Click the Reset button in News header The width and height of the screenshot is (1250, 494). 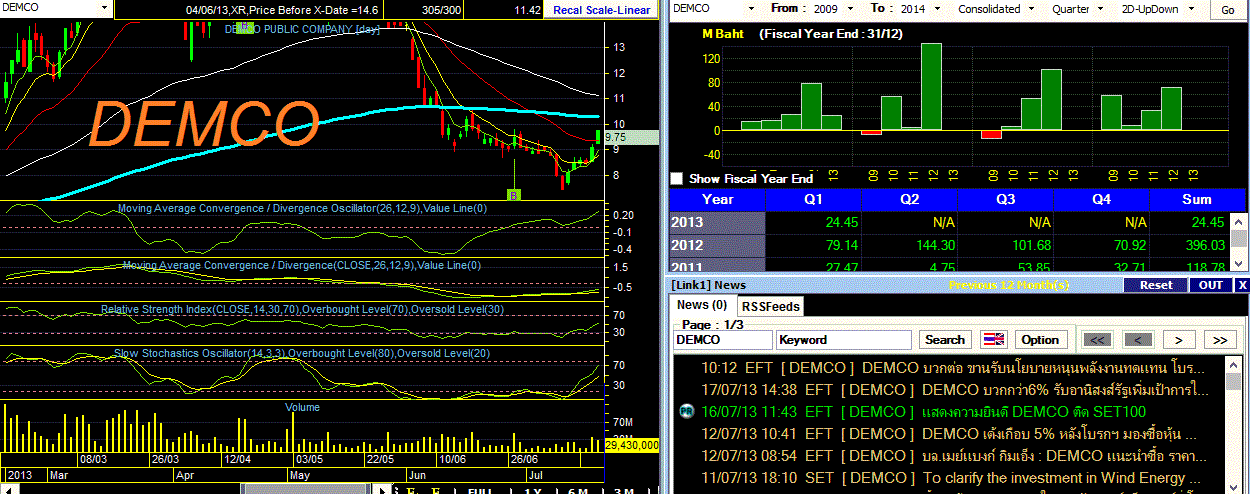tap(1156, 285)
